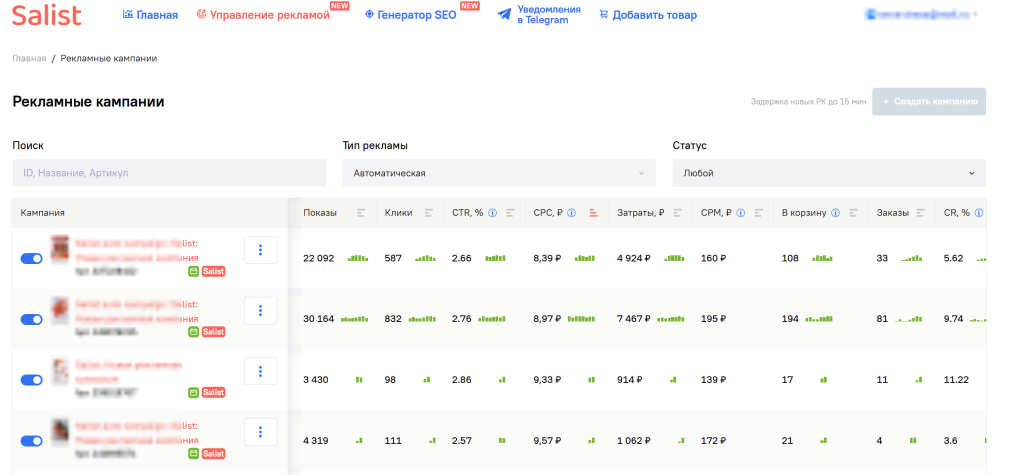The height and width of the screenshot is (475, 1024).
Task: Click the red sort icon in CPC column
Action: pos(593,213)
